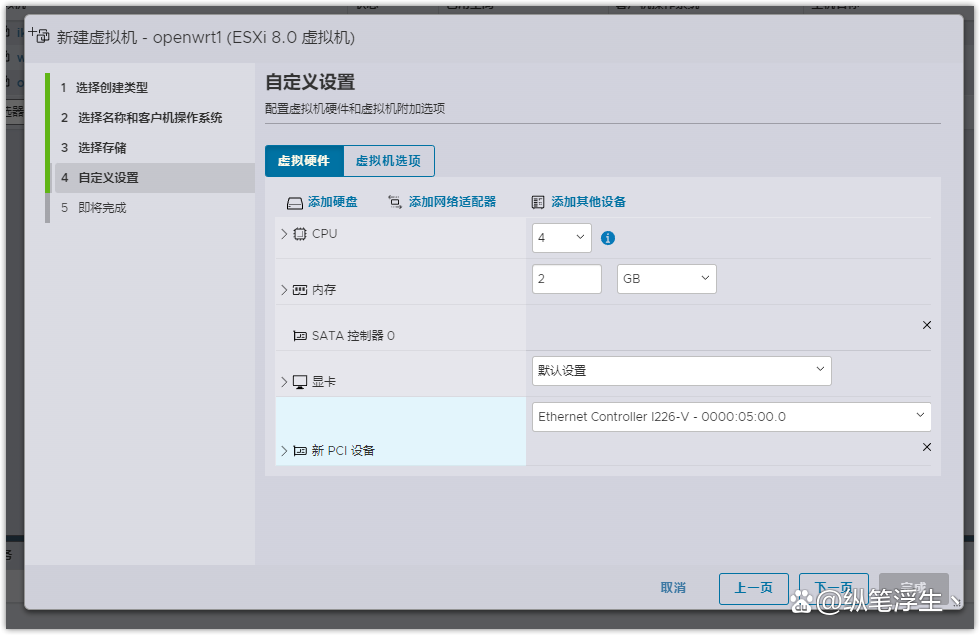This screenshot has height=635, width=980.
Task: Open the 显卡 默认设置 dropdown
Action: coord(681,371)
